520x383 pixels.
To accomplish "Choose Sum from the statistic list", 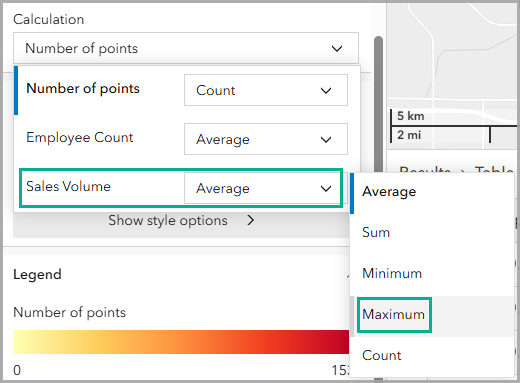I will pos(432,232).
